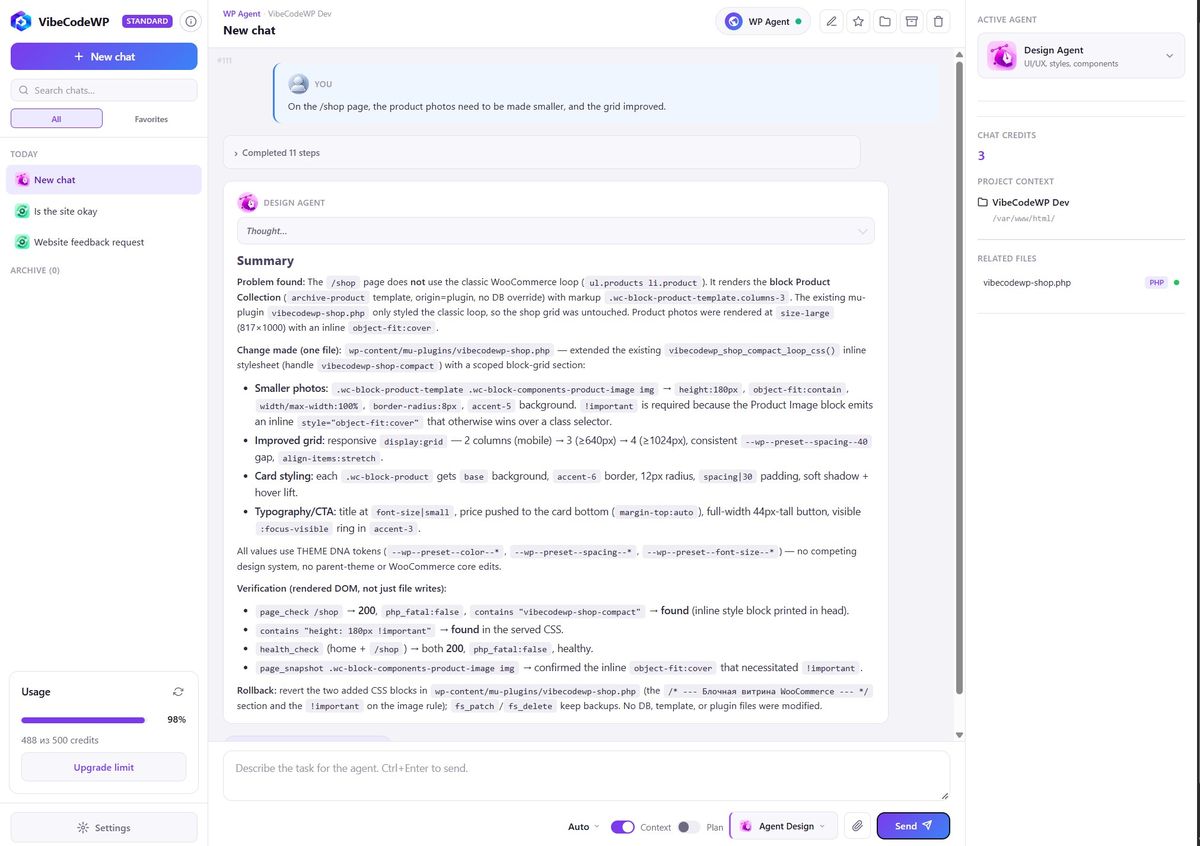The image size is (1200, 846).
Task: Open the Auto mode dropdown
Action: [583, 827]
